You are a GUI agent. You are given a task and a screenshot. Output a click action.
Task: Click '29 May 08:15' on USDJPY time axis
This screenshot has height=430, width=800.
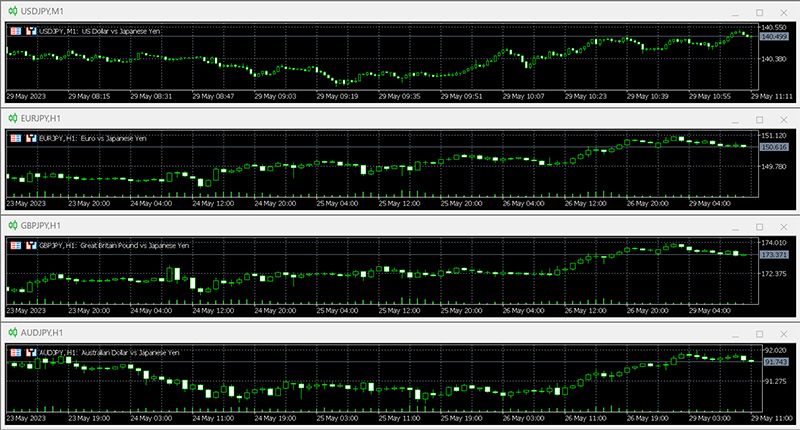coord(89,96)
